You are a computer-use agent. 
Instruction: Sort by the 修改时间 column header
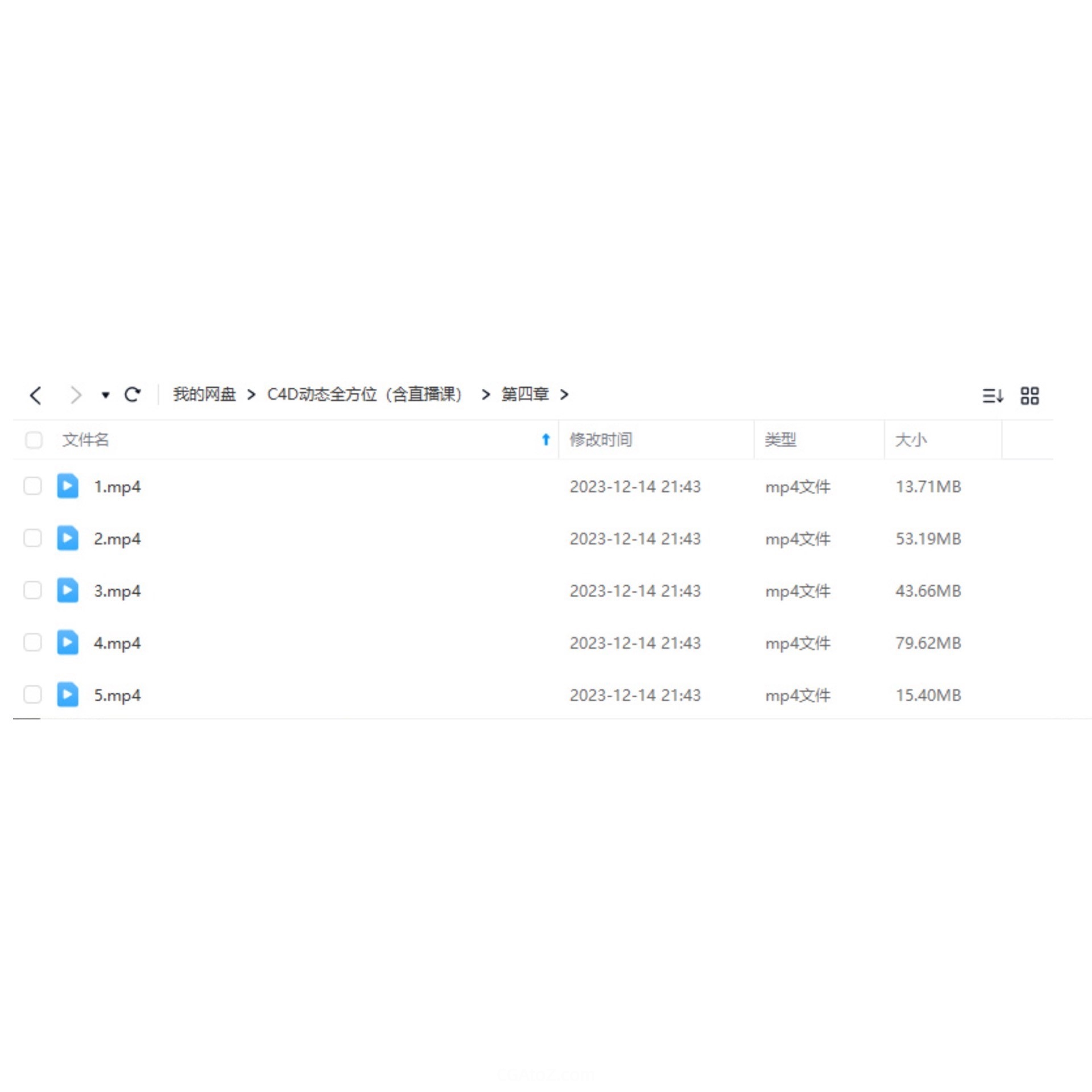(601, 440)
